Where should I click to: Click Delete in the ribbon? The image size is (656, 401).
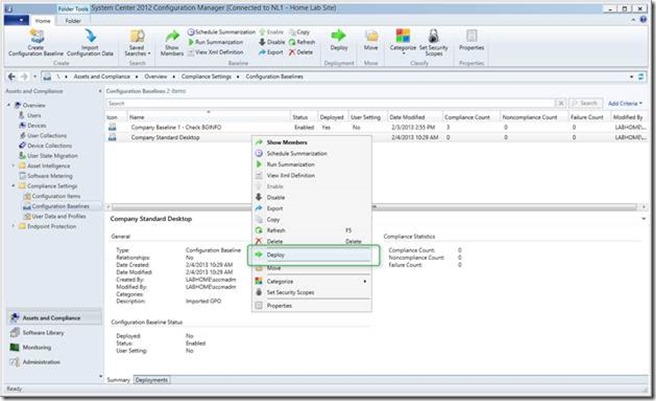301,52
